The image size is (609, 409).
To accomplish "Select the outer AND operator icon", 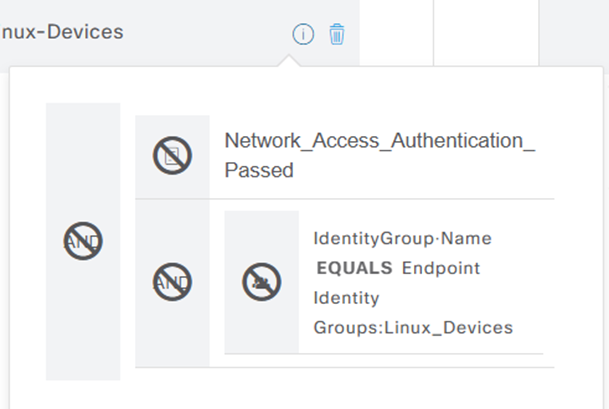I will (x=83, y=241).
